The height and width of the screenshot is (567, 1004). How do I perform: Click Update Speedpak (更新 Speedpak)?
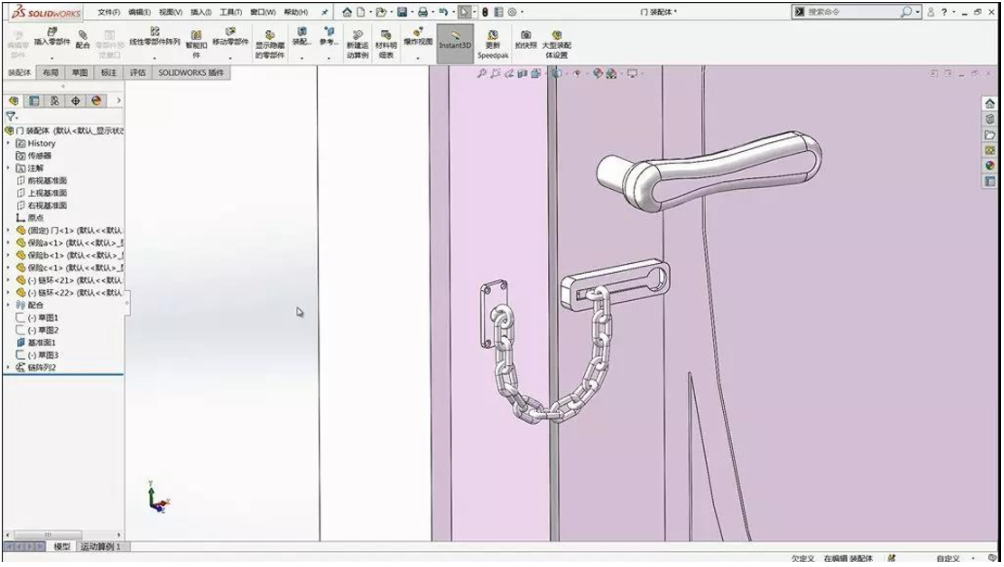(492, 44)
